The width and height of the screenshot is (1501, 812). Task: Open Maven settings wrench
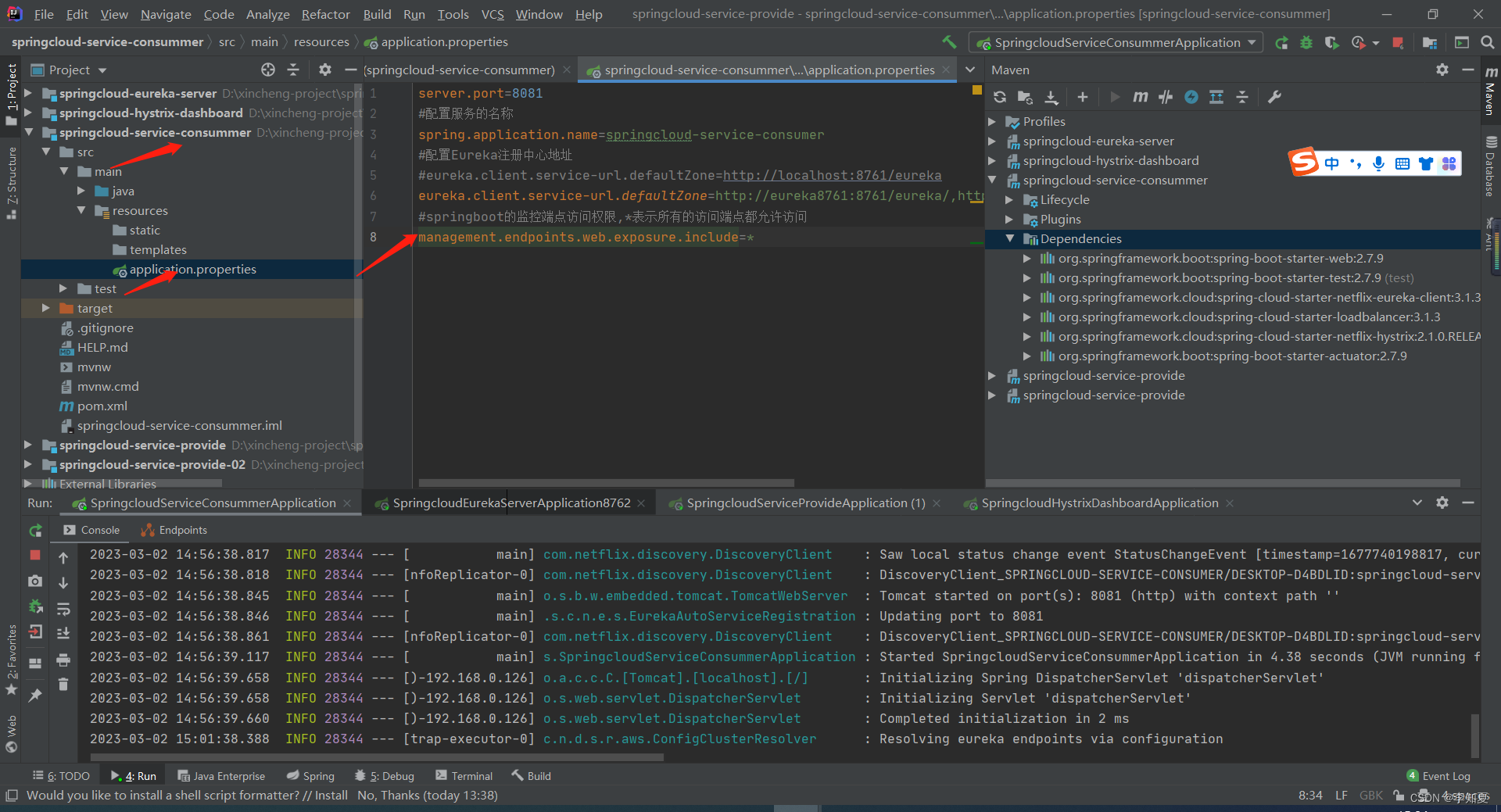(1274, 97)
